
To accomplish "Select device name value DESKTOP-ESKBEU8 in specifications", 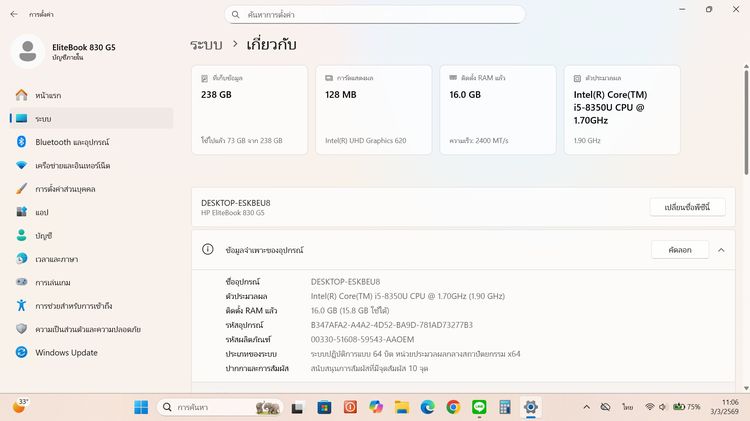I will coord(345,282).
